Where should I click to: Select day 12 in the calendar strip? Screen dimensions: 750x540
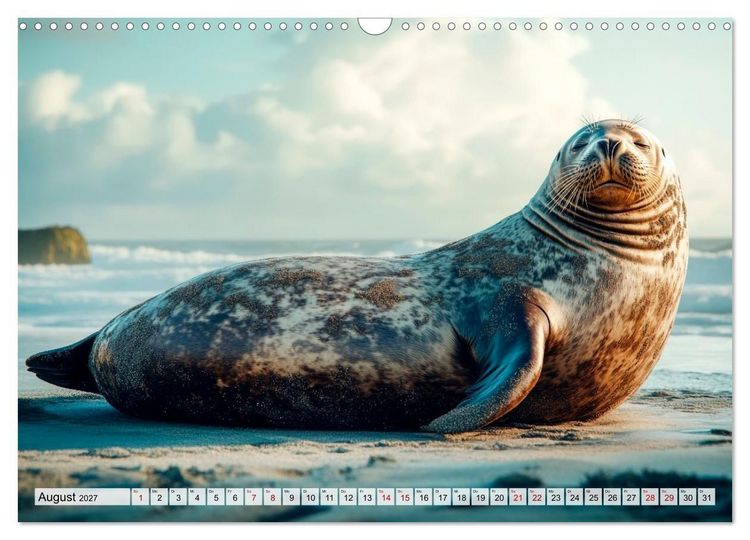[348, 497]
